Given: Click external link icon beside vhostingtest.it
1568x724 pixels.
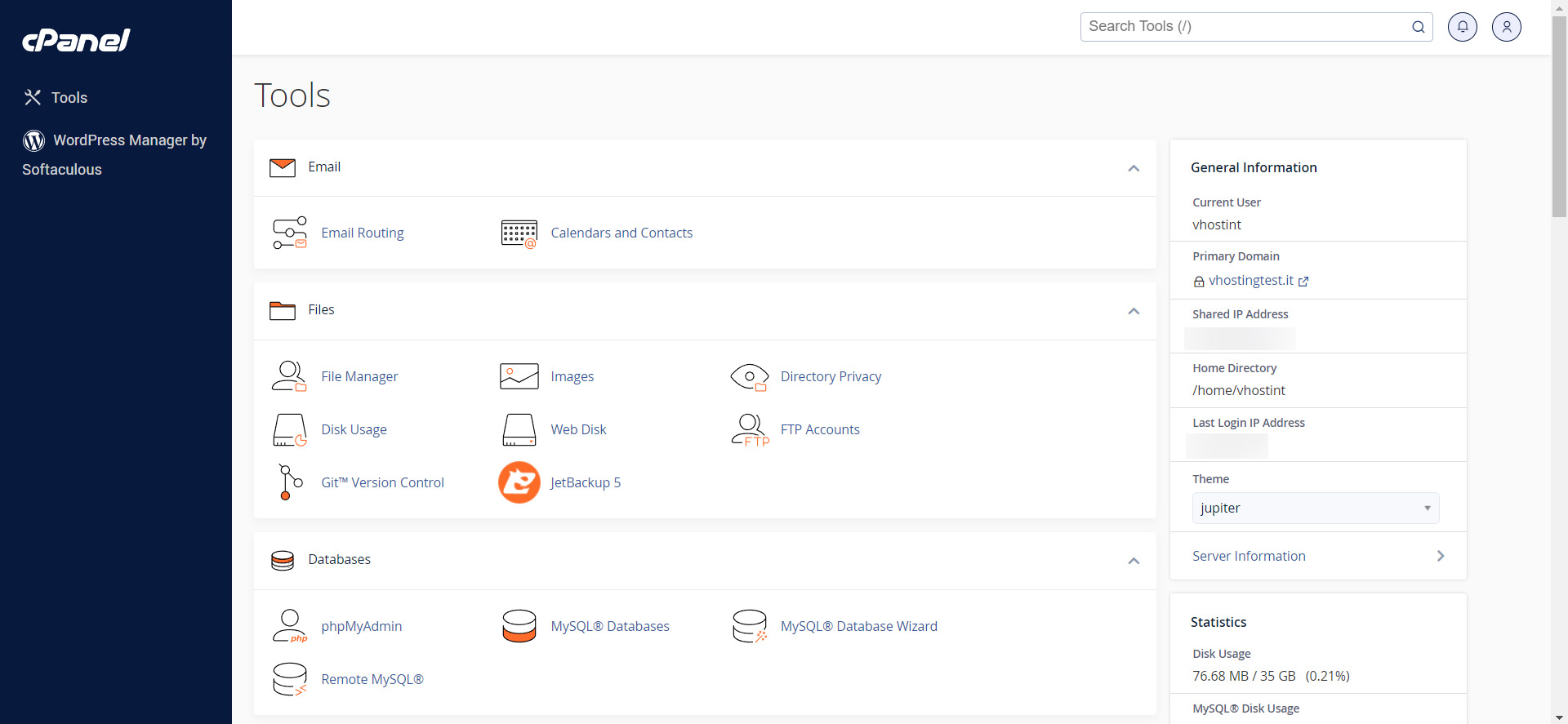Looking at the screenshot, I should 1303,282.
